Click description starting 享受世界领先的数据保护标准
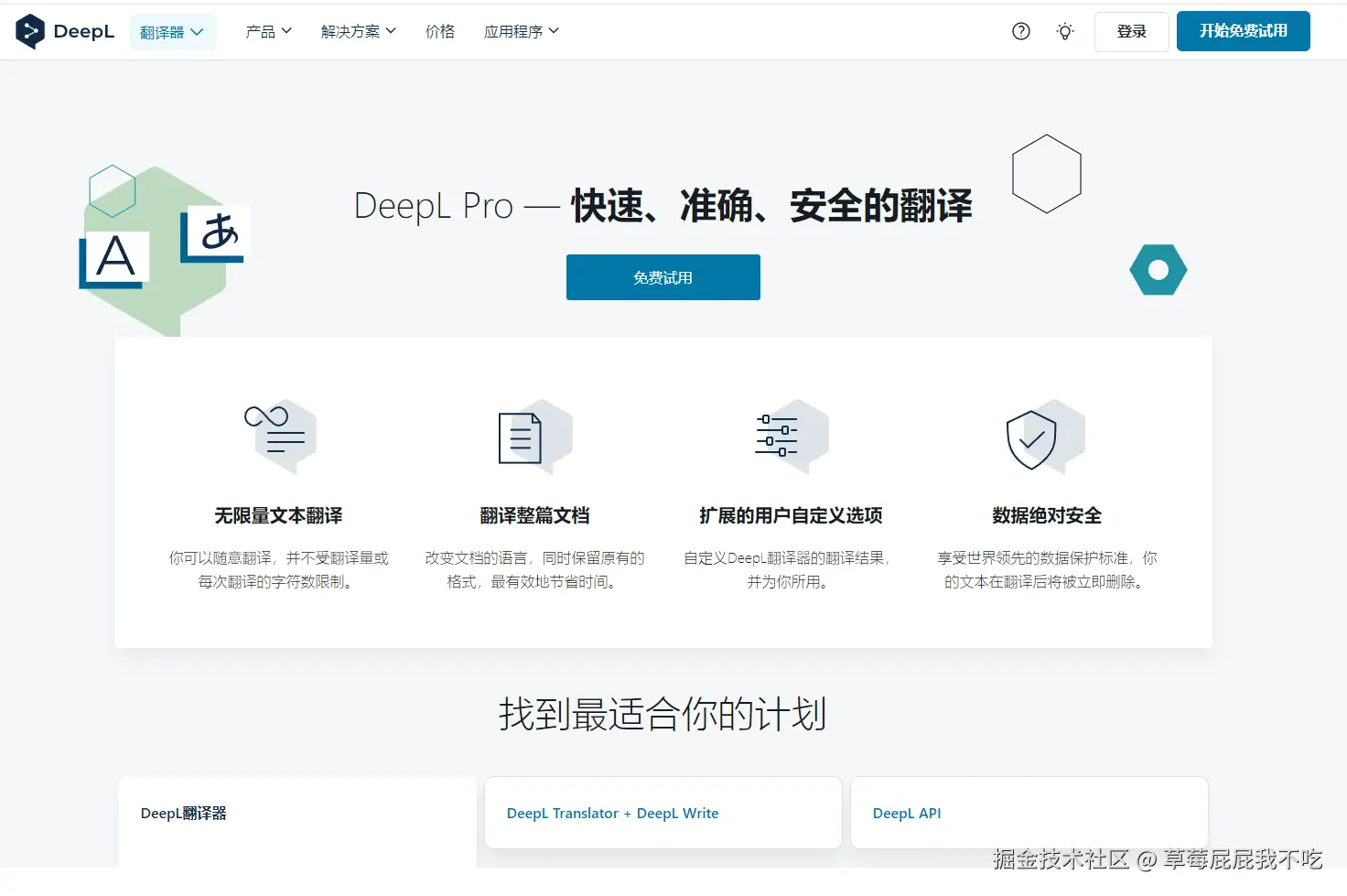Screen dimensions: 1347x896 point(1047,569)
